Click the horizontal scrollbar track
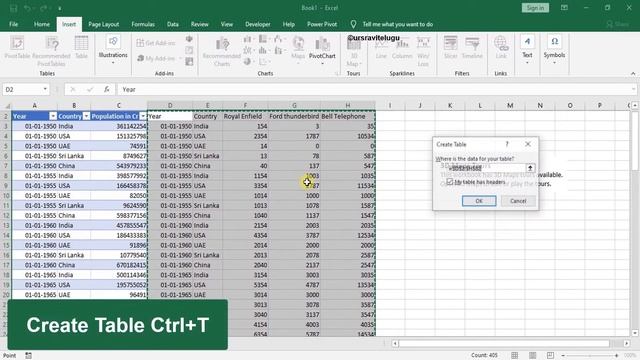The image size is (640, 360). tap(510, 343)
